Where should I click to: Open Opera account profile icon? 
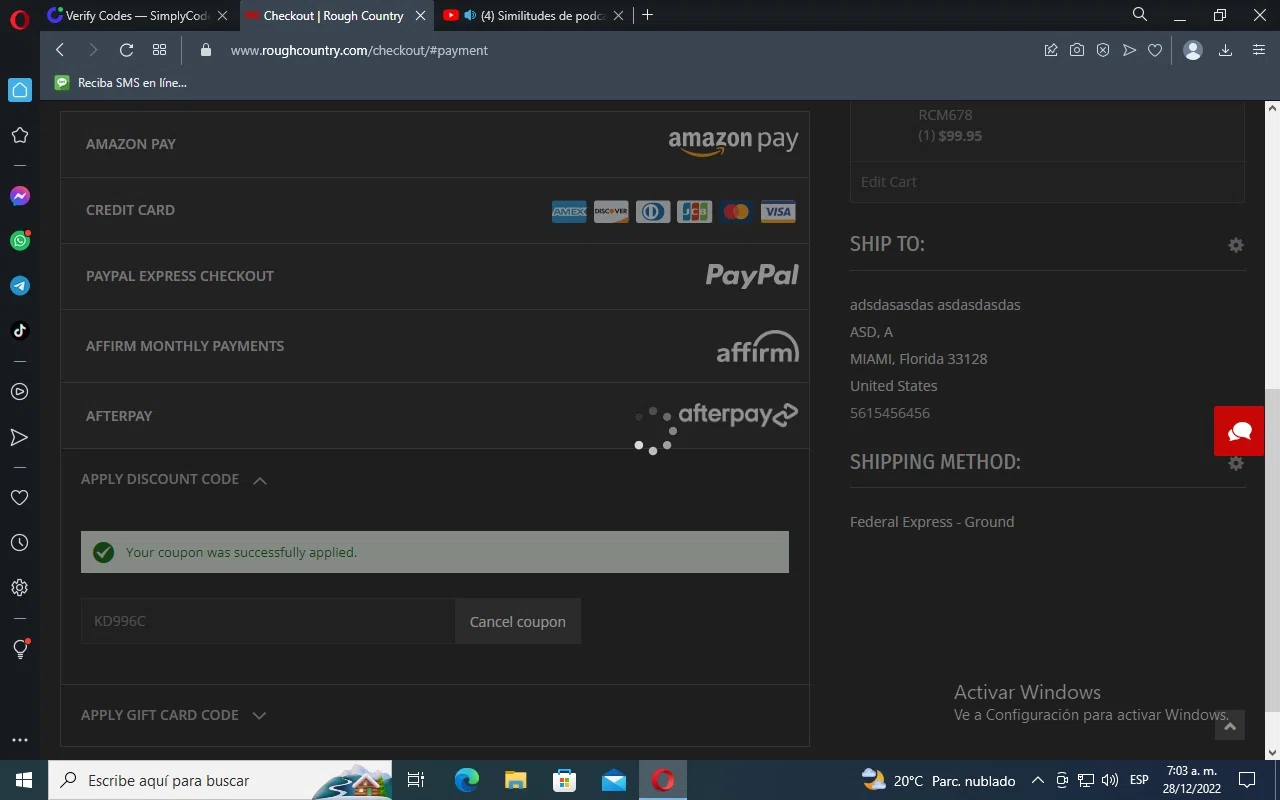coord(1193,50)
